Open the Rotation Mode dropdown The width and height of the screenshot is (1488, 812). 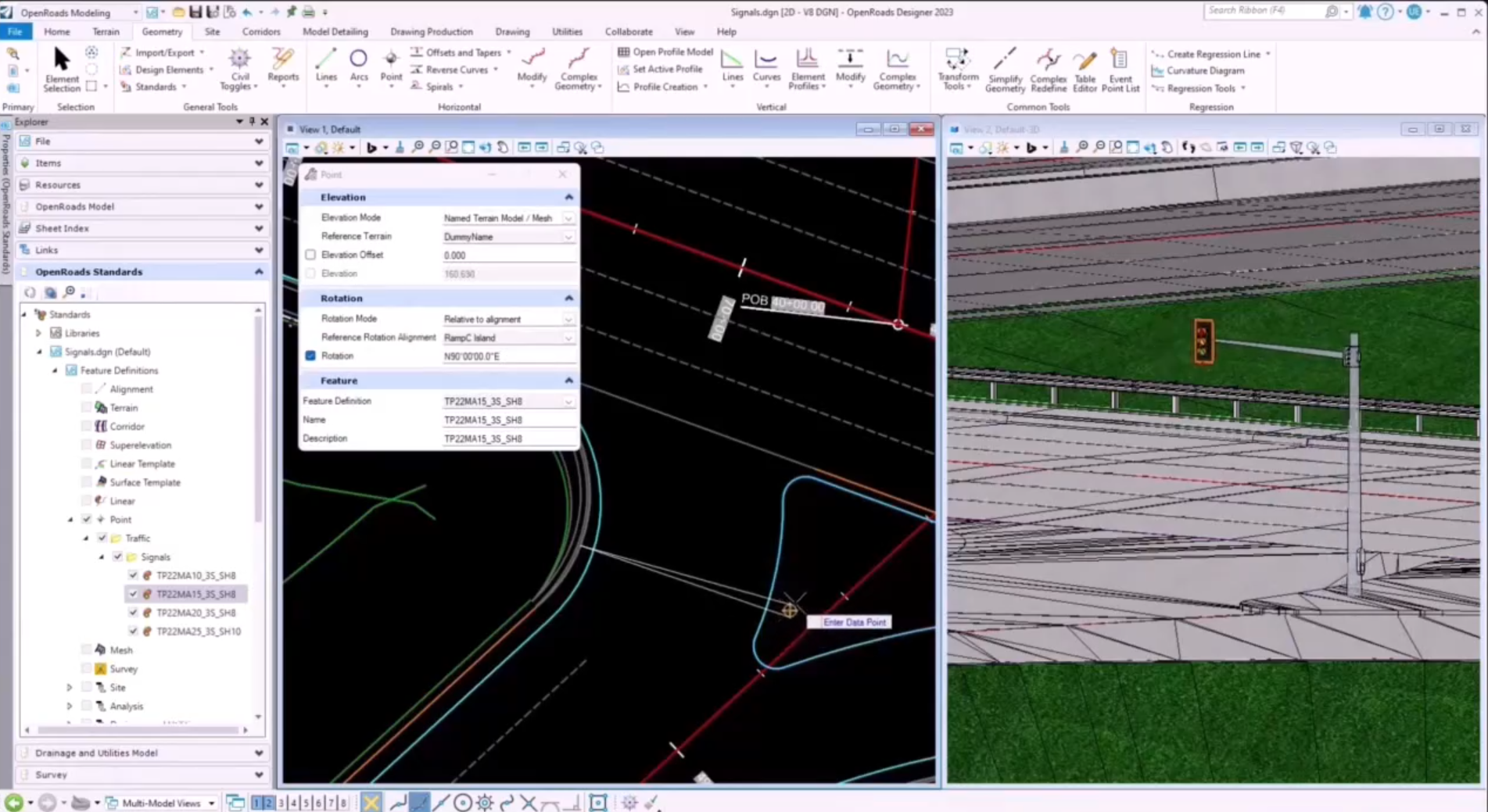pyautogui.click(x=568, y=319)
